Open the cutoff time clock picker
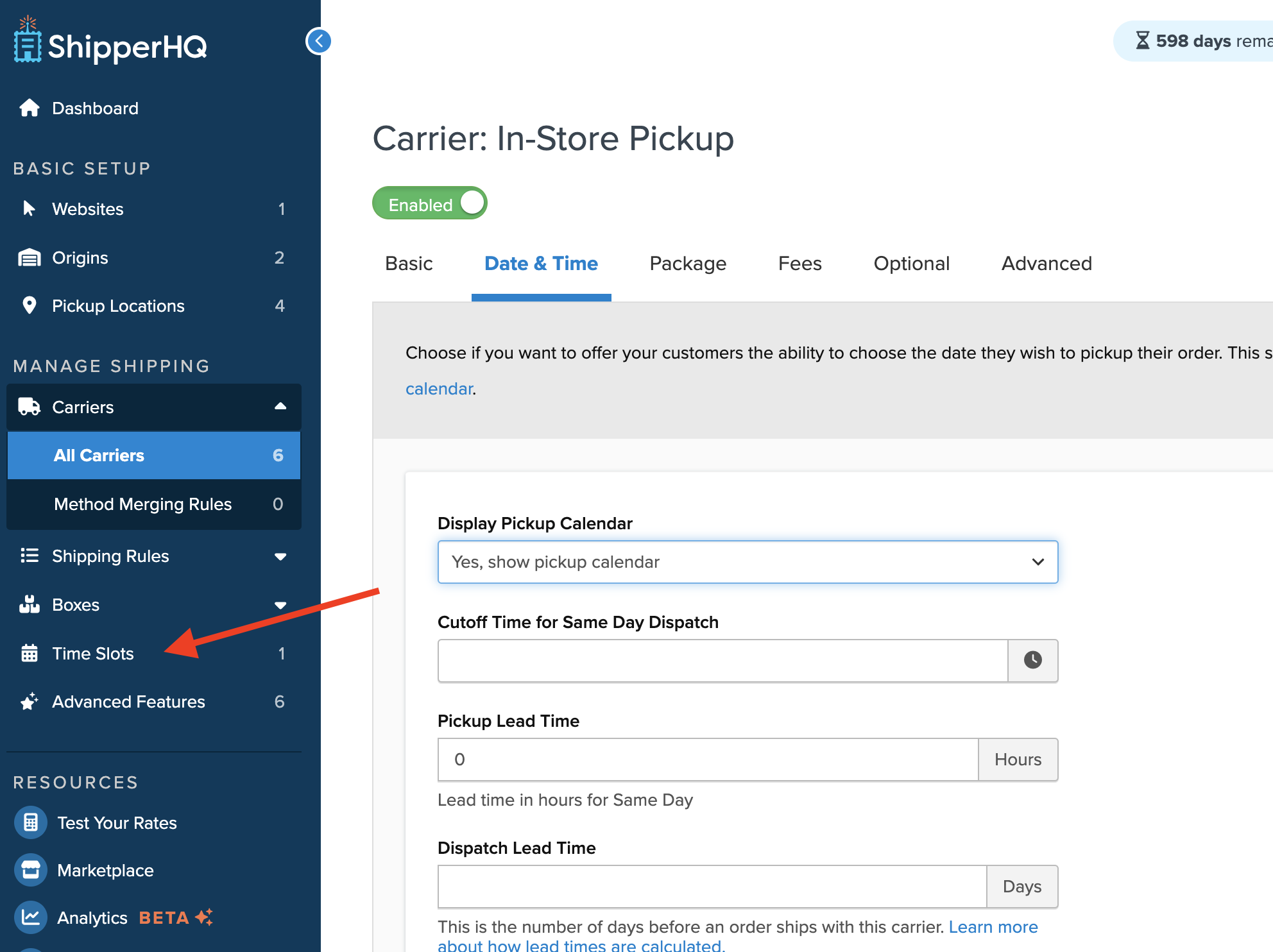The image size is (1273, 952). point(1032,660)
